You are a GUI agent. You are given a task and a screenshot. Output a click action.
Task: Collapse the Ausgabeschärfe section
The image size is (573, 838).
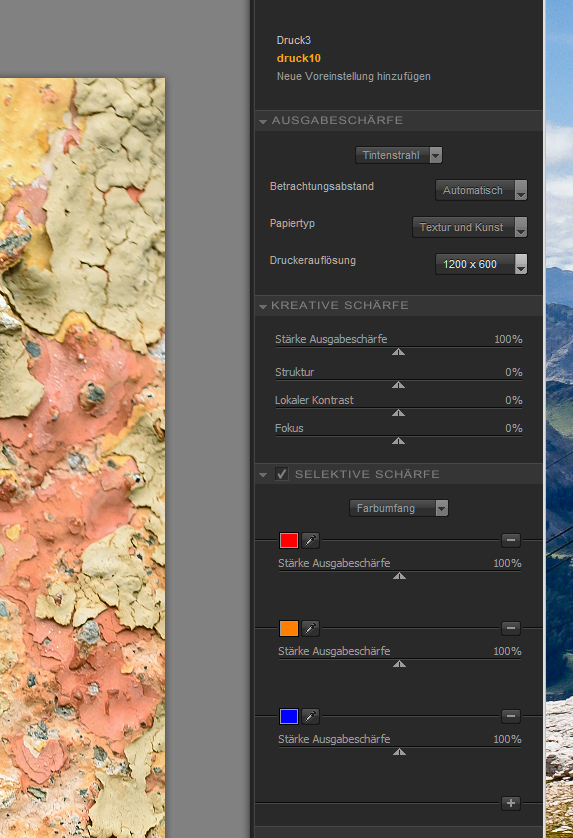point(262,121)
